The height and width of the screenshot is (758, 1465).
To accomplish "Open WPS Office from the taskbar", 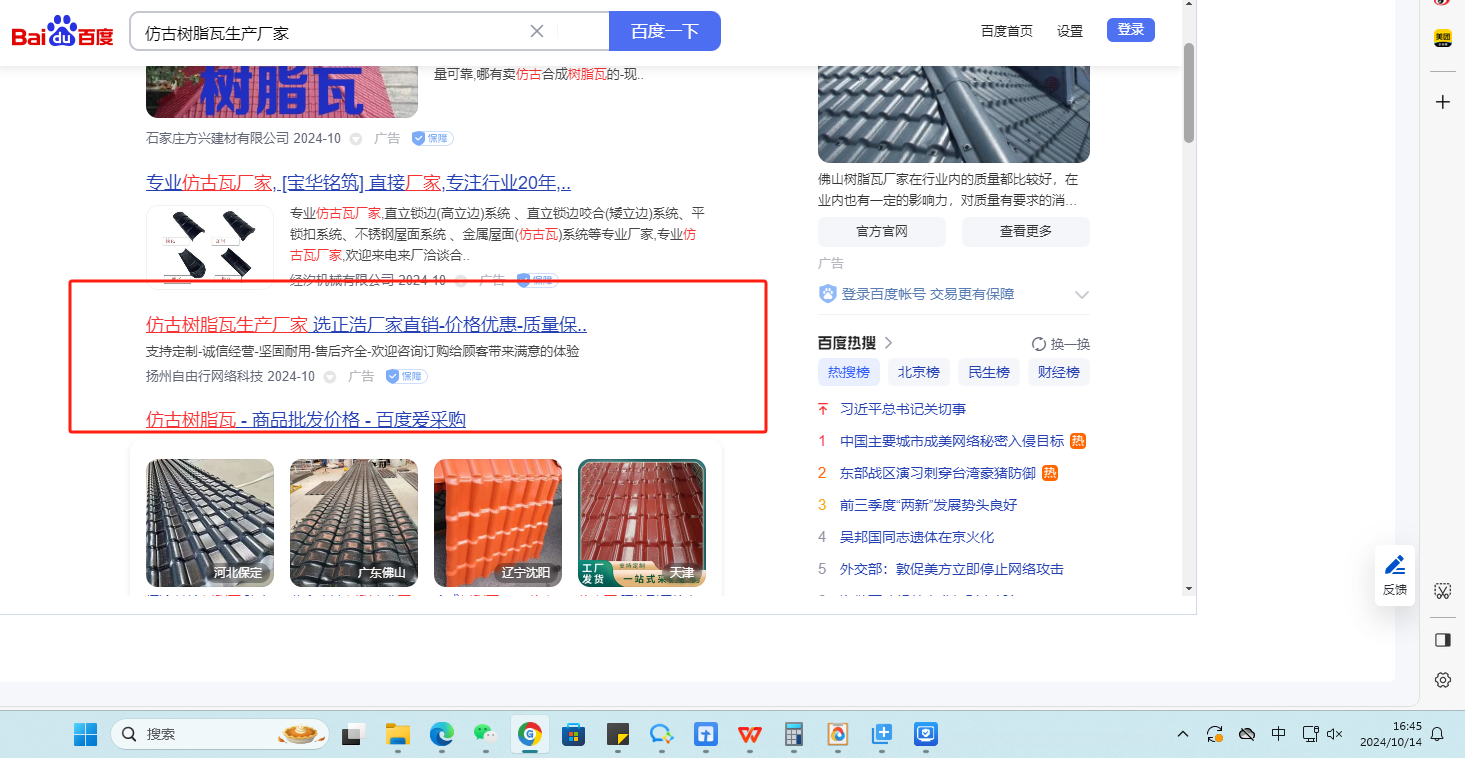I will [749, 734].
